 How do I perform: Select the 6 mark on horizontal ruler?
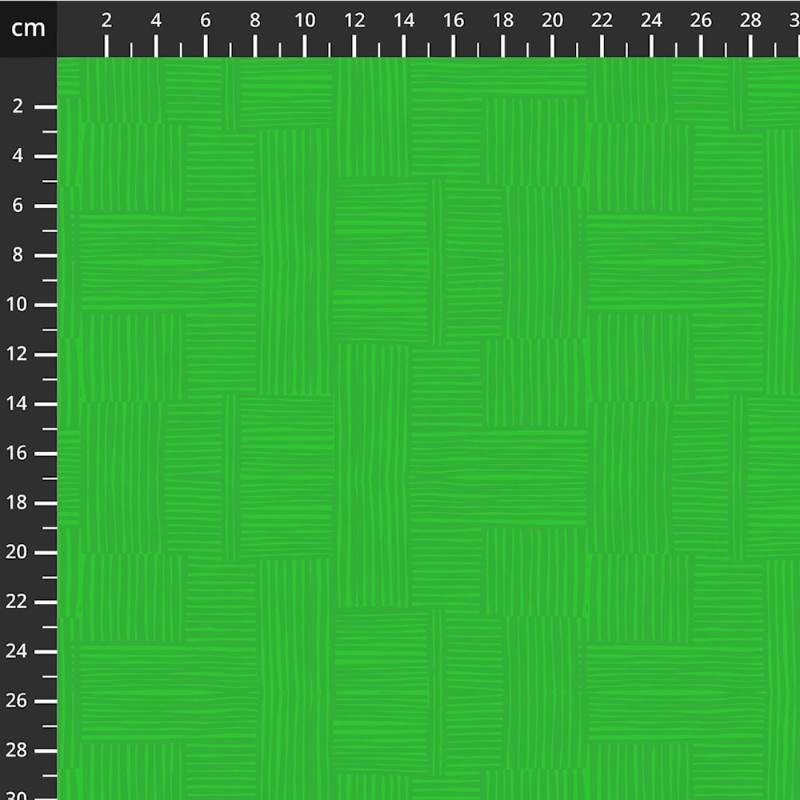(206, 22)
